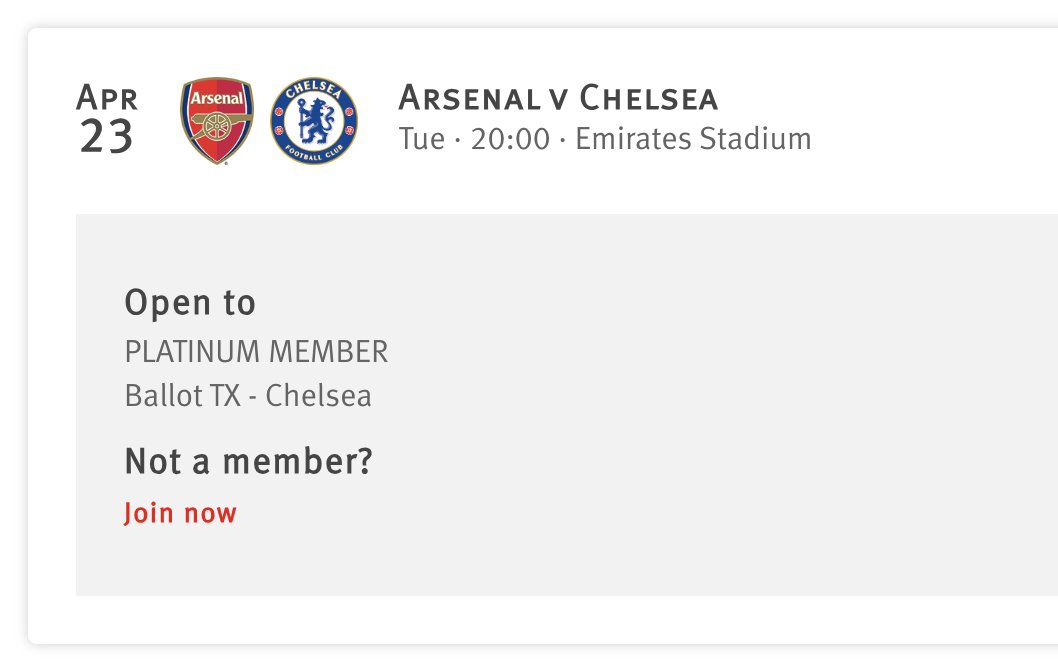This screenshot has width=1058, height=664.
Task: Click the Apr month label
Action: click(x=107, y=97)
